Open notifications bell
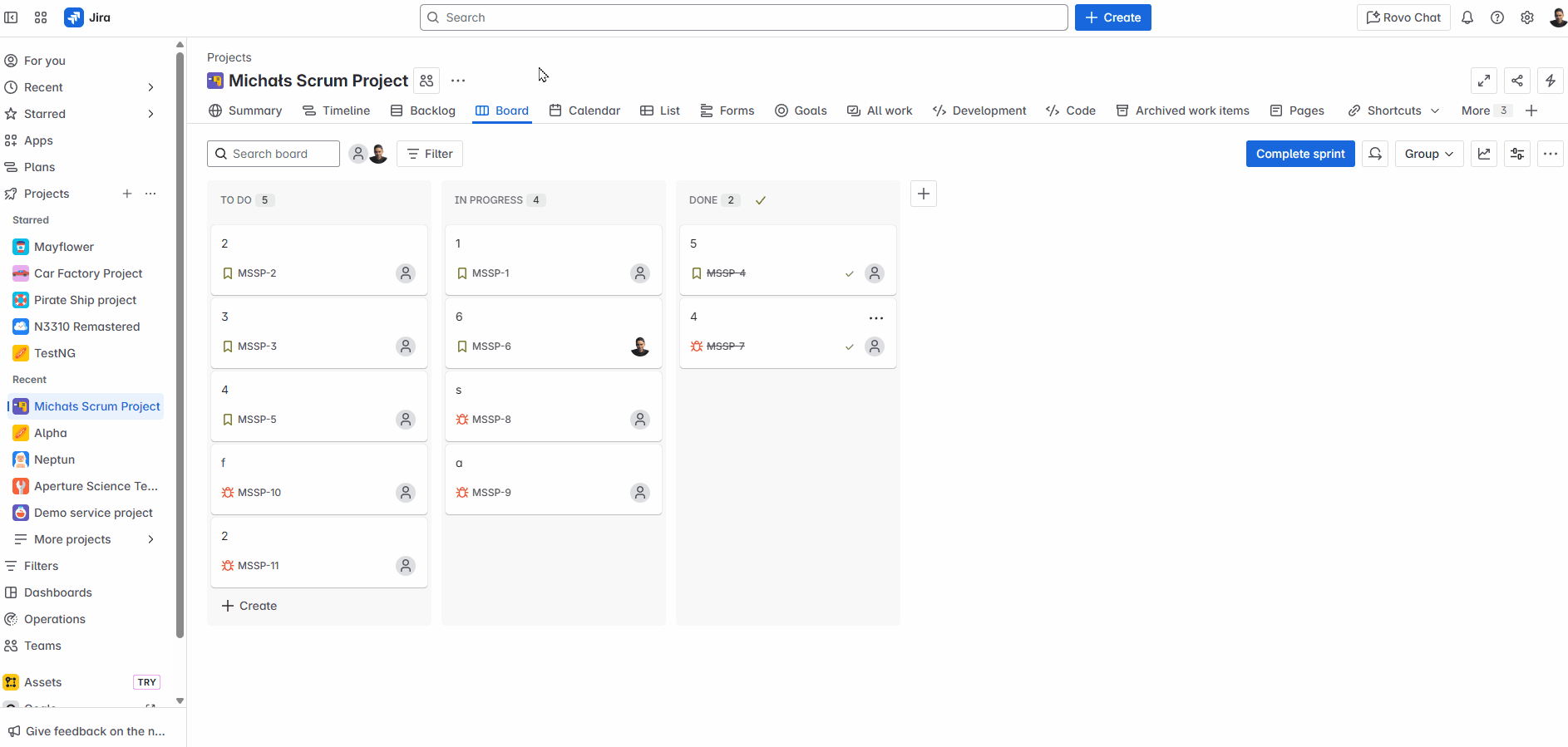The width and height of the screenshot is (1568, 747). point(1467,17)
